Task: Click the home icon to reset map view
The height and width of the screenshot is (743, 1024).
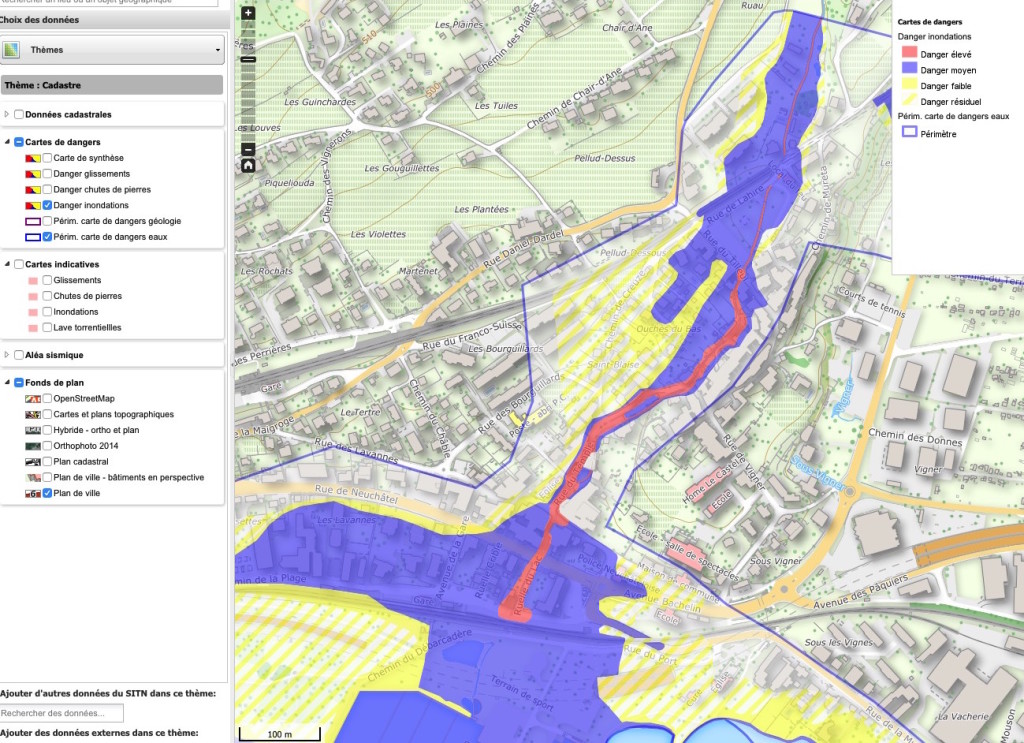Action: pyautogui.click(x=248, y=163)
